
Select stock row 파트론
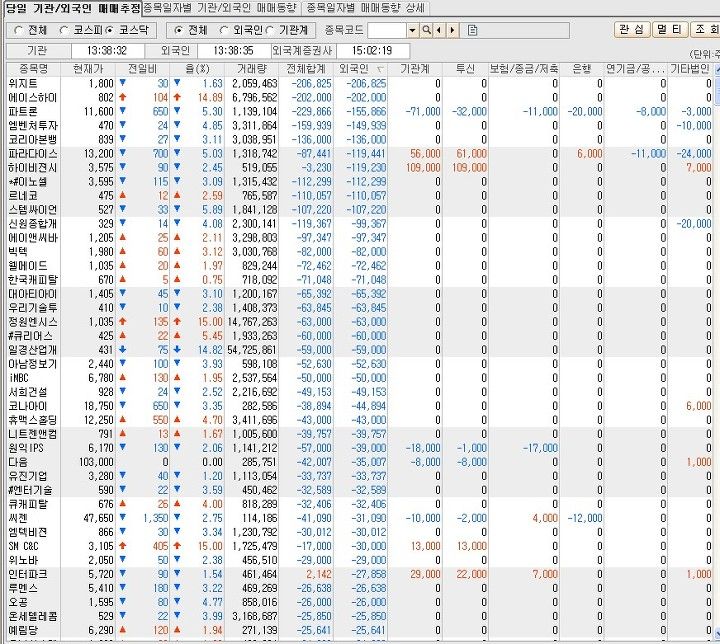360,112
